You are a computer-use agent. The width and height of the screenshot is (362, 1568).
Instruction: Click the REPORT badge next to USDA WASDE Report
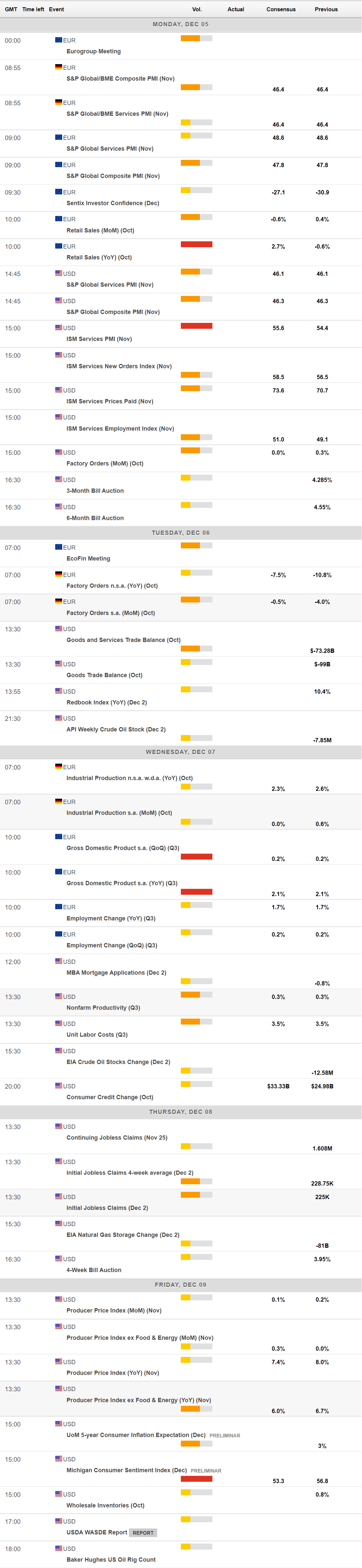tap(143, 1533)
